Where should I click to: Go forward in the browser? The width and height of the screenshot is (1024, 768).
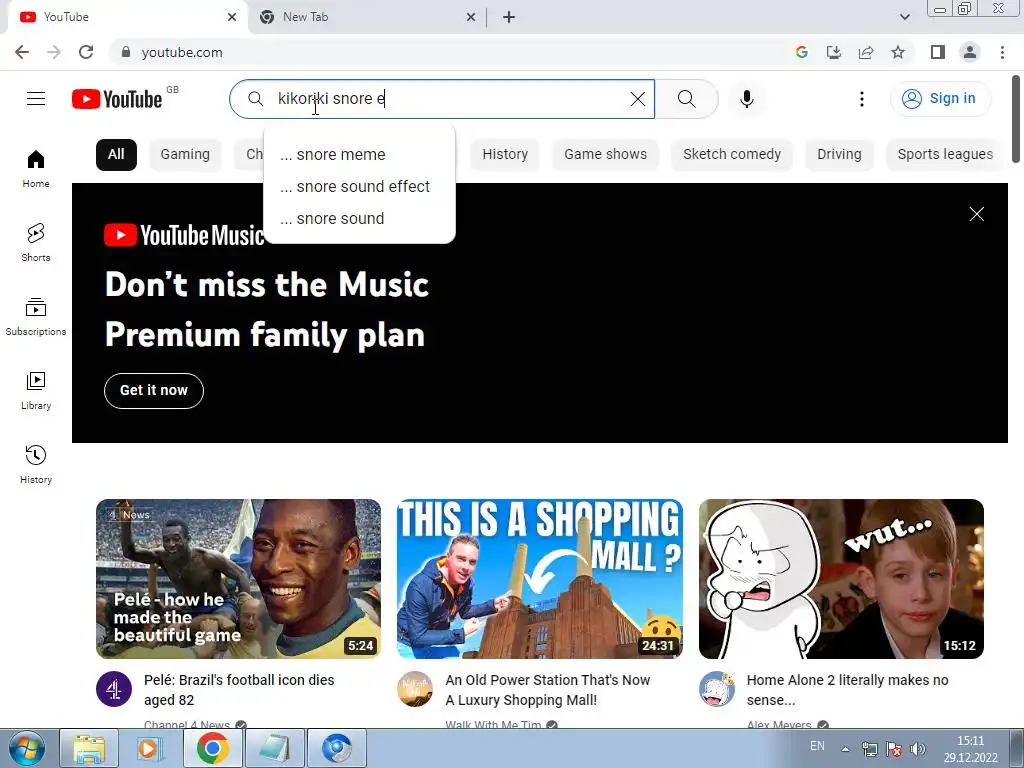point(54,52)
